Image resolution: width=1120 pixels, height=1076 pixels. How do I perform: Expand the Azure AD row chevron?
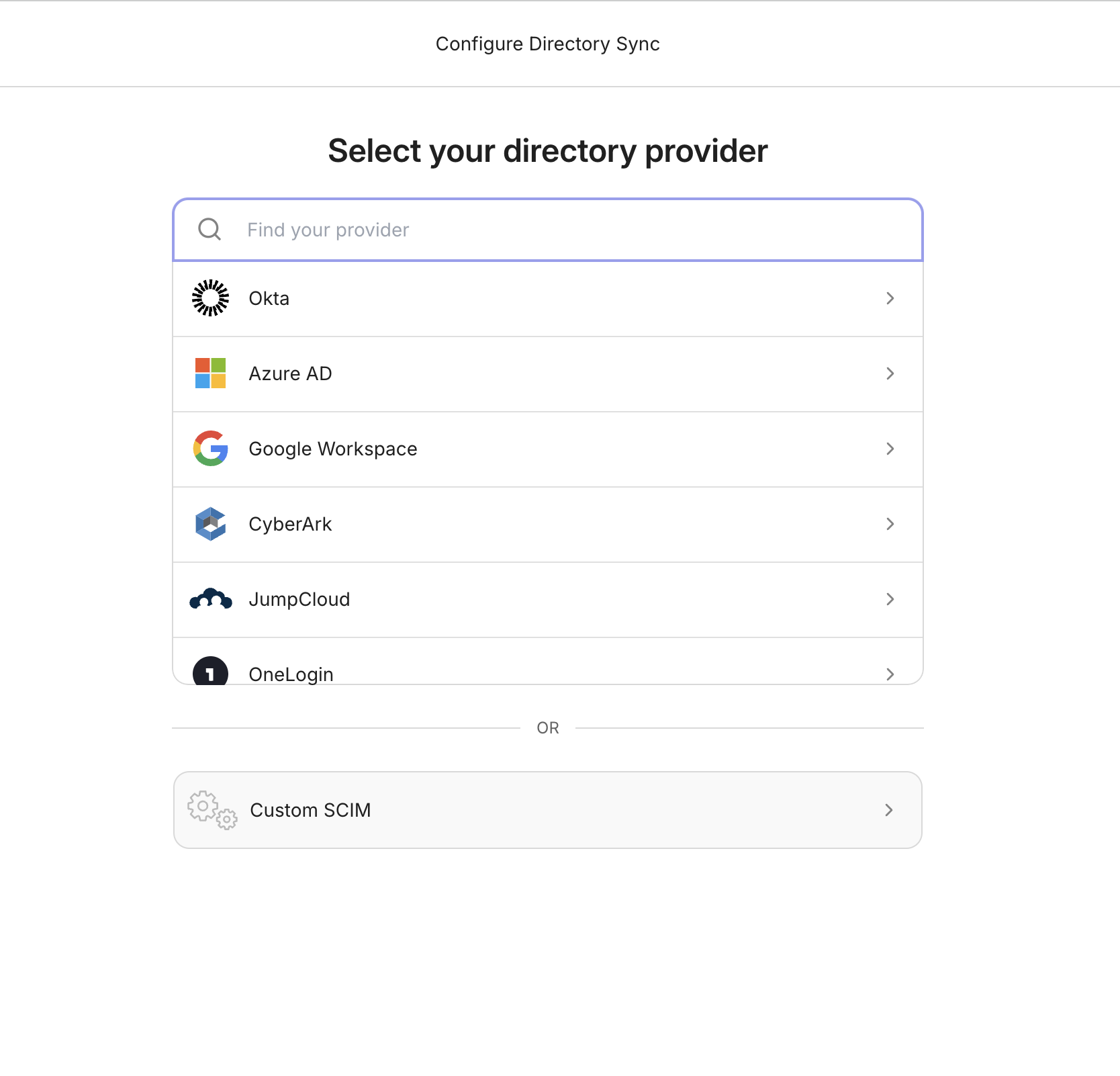coord(890,373)
